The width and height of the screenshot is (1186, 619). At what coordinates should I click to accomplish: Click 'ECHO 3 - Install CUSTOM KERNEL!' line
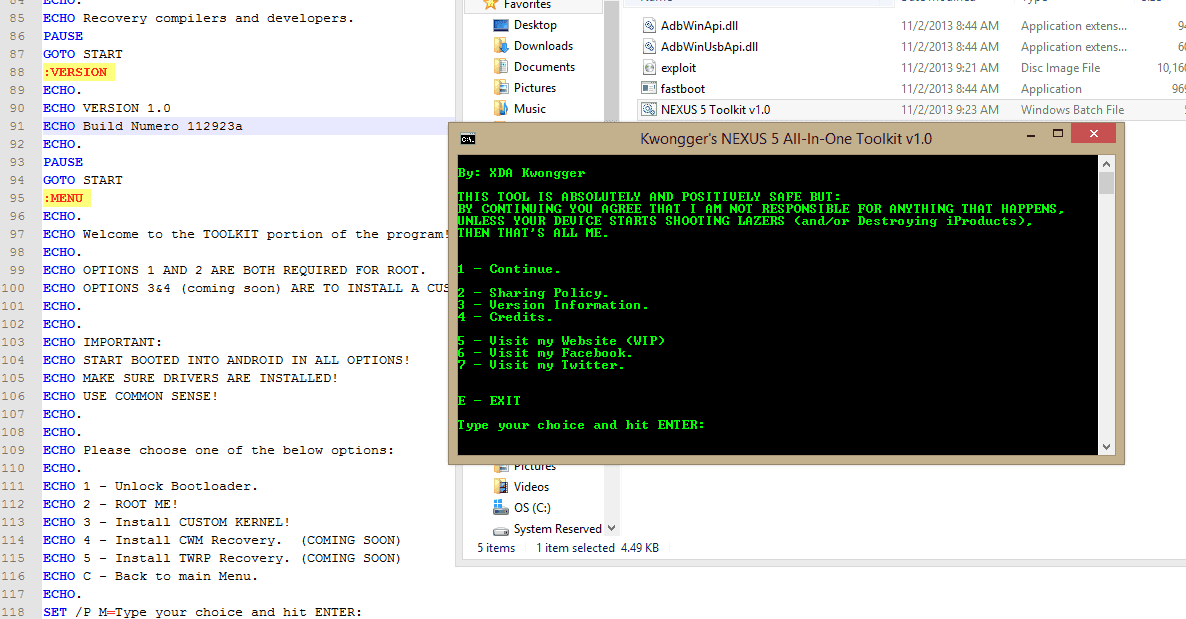coord(166,522)
